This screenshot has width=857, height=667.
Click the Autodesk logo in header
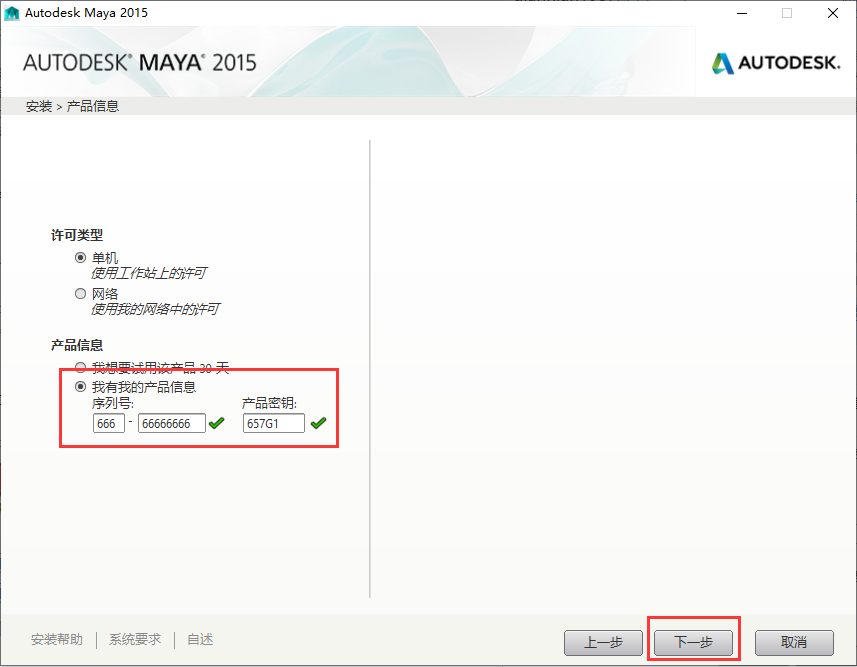pos(776,63)
